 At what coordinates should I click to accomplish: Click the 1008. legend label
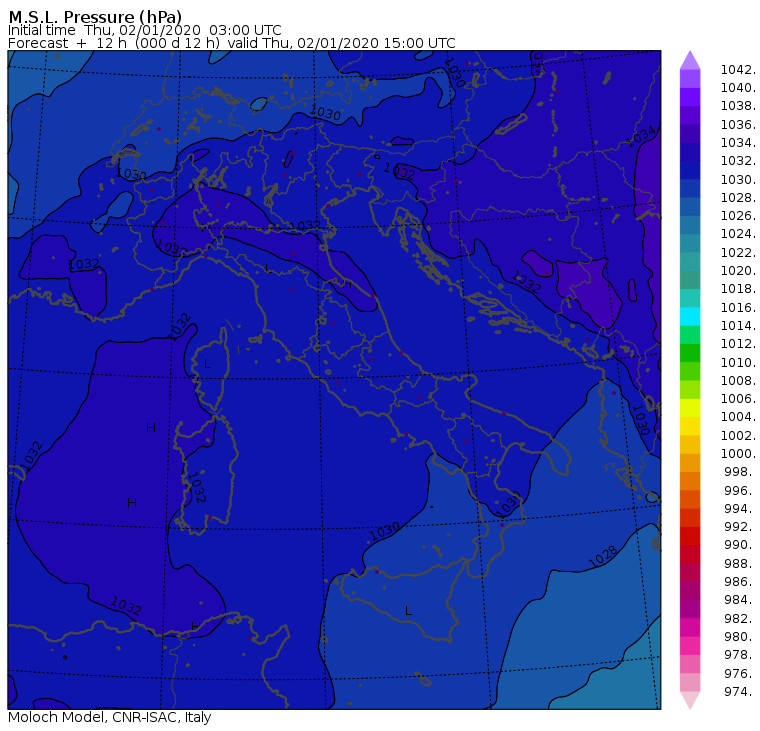[x=738, y=381]
